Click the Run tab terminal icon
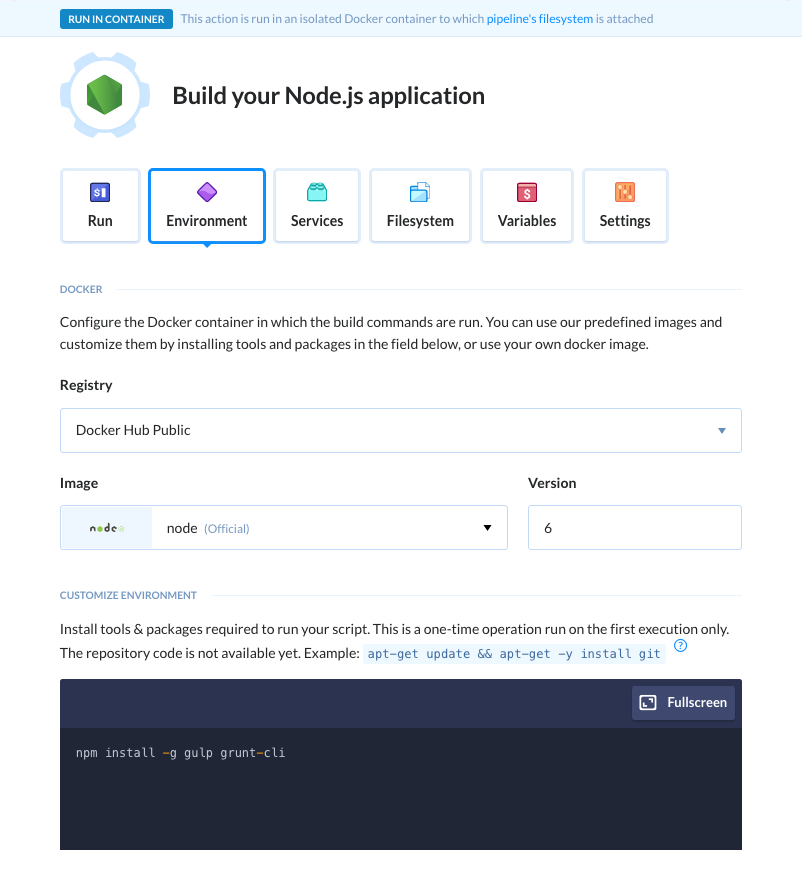Viewport: 802px width, 895px height. (x=100, y=192)
